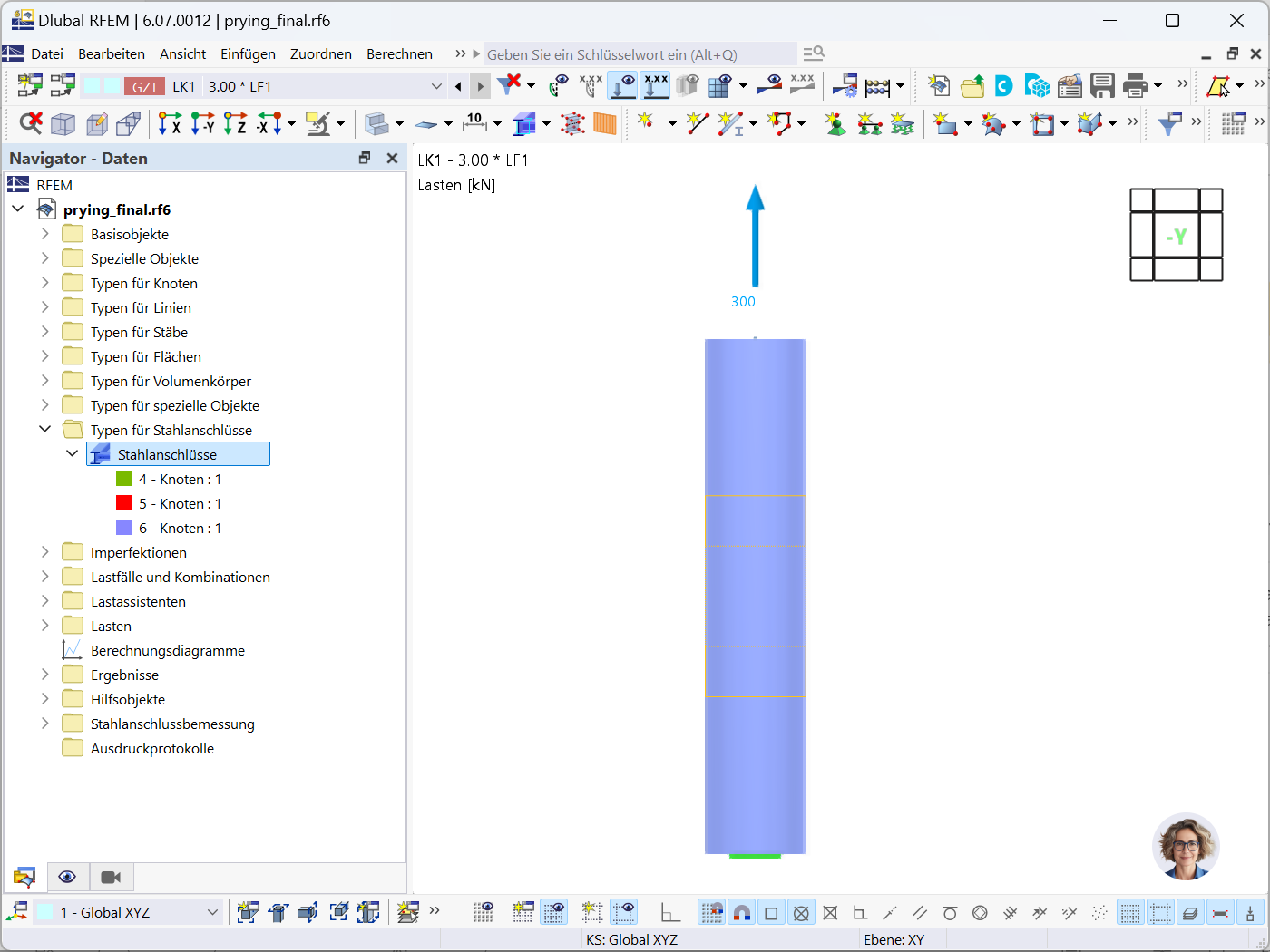This screenshot has width=1270, height=952.
Task: Click new opening icon
Action: [x=1042, y=123]
